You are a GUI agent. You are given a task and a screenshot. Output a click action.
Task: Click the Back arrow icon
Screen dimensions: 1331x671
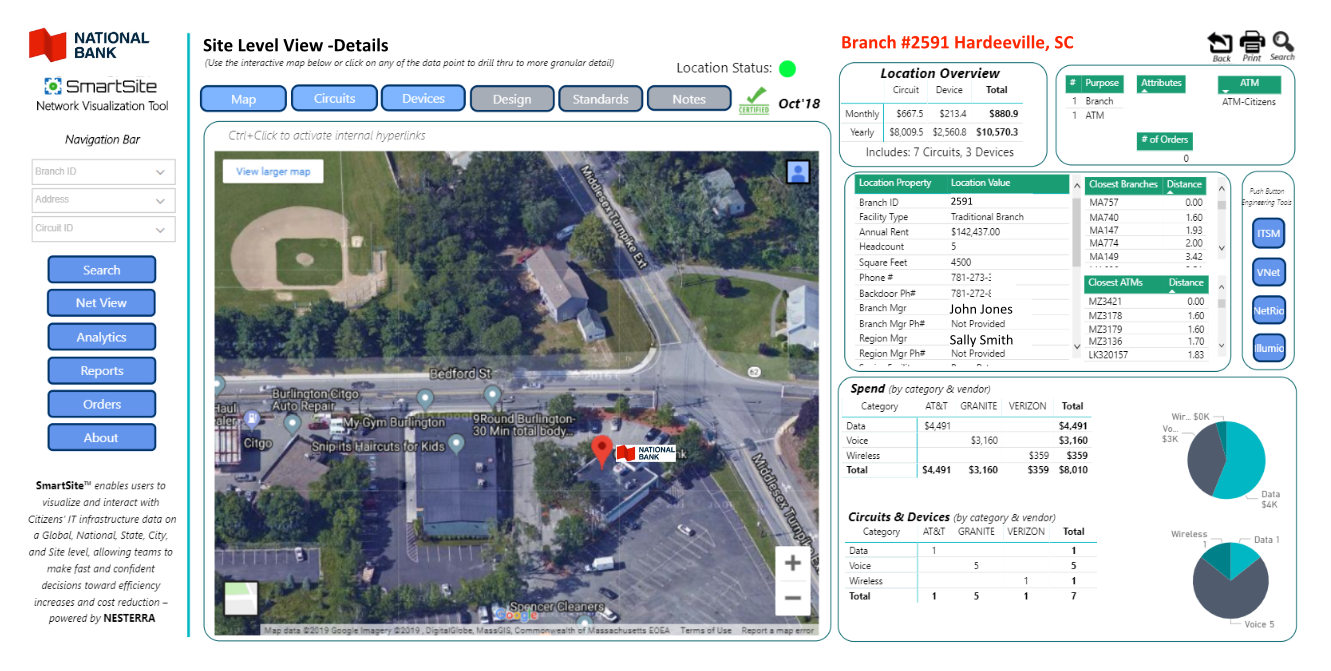point(1220,42)
